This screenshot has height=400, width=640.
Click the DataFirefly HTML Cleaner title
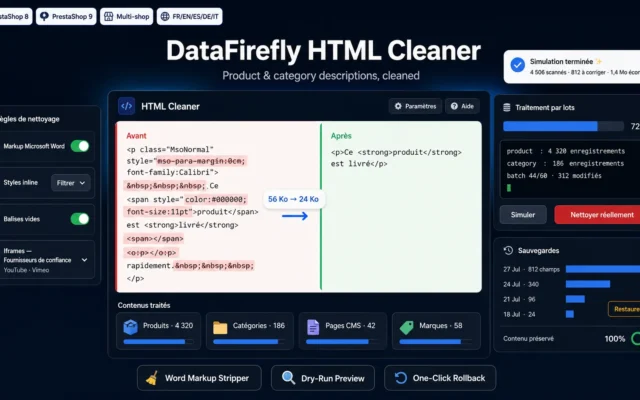tap(323, 51)
